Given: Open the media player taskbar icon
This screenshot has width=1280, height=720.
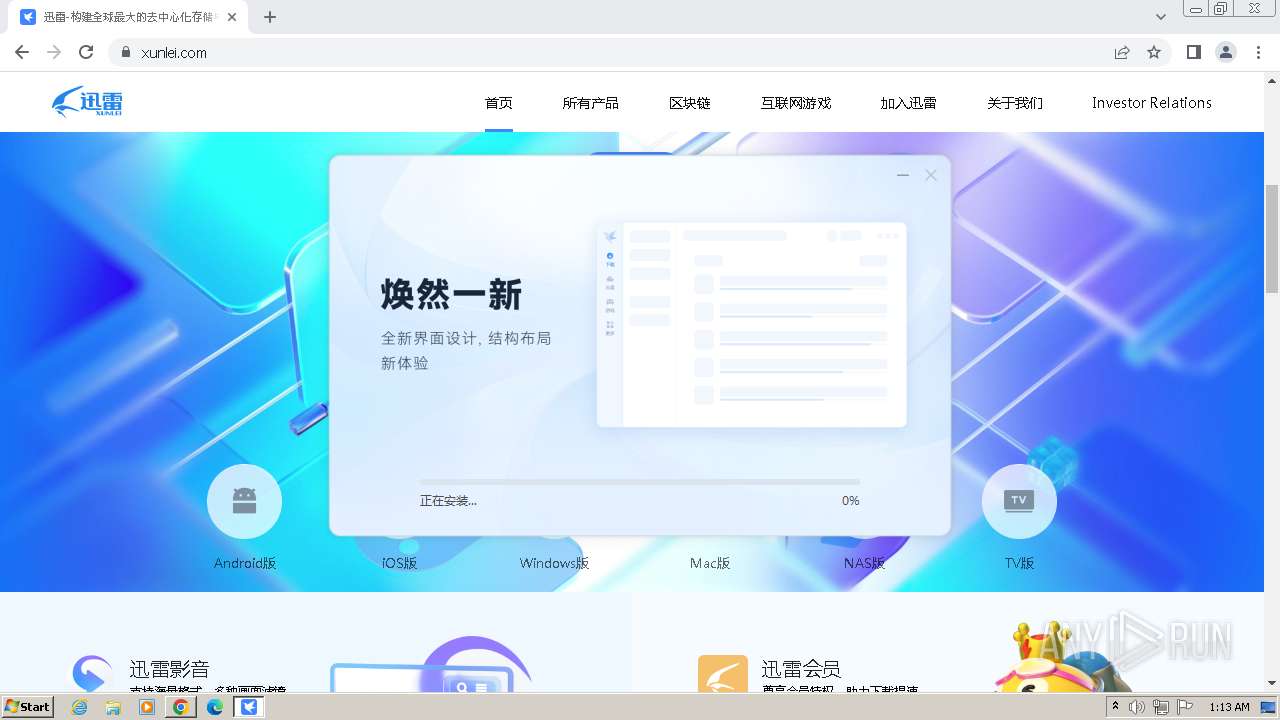Looking at the screenshot, I should pos(147,707).
